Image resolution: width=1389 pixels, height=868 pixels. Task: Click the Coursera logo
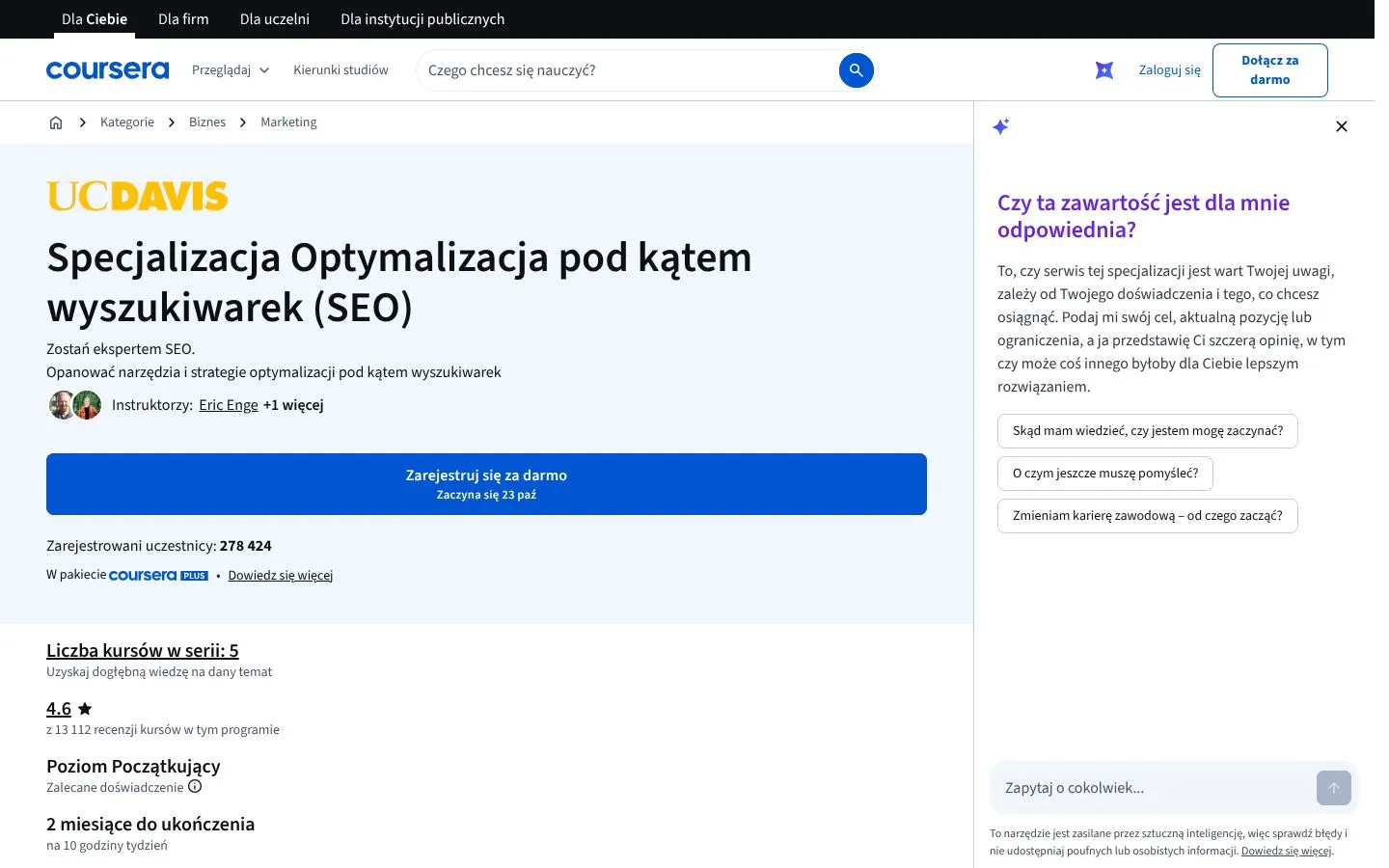click(107, 70)
